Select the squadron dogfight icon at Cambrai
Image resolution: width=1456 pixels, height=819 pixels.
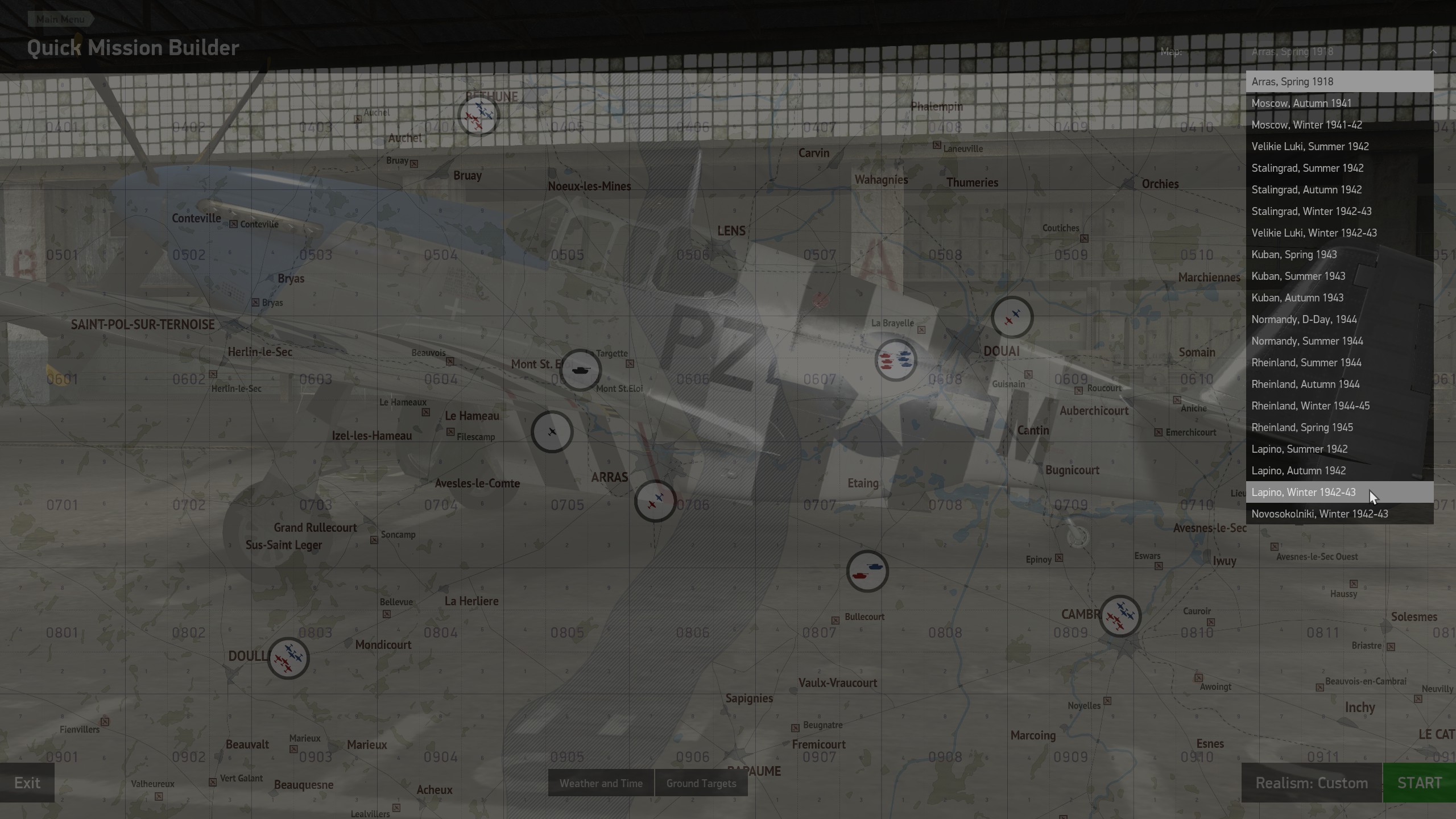pos(1120,616)
